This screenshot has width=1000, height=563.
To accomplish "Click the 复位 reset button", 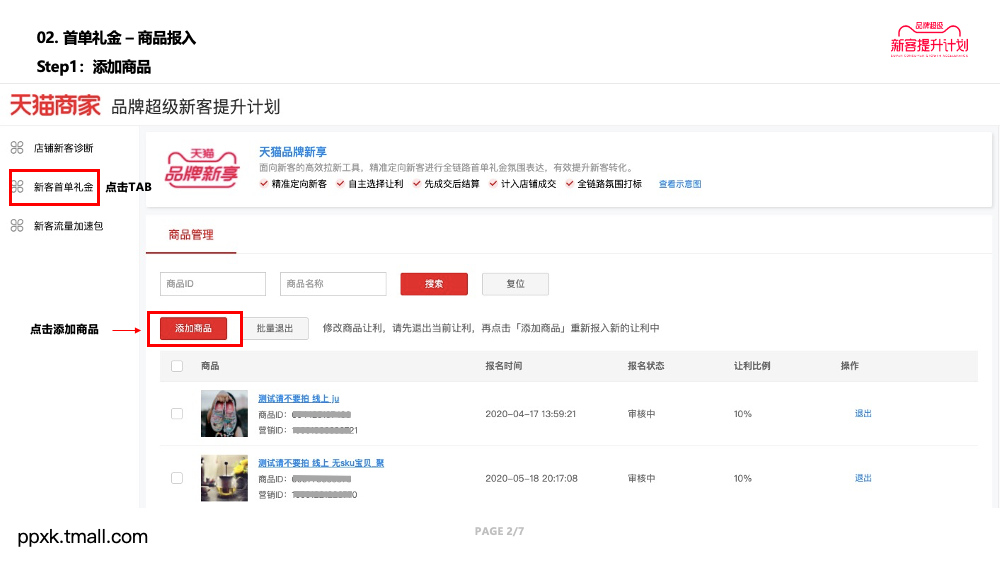I will (x=515, y=284).
